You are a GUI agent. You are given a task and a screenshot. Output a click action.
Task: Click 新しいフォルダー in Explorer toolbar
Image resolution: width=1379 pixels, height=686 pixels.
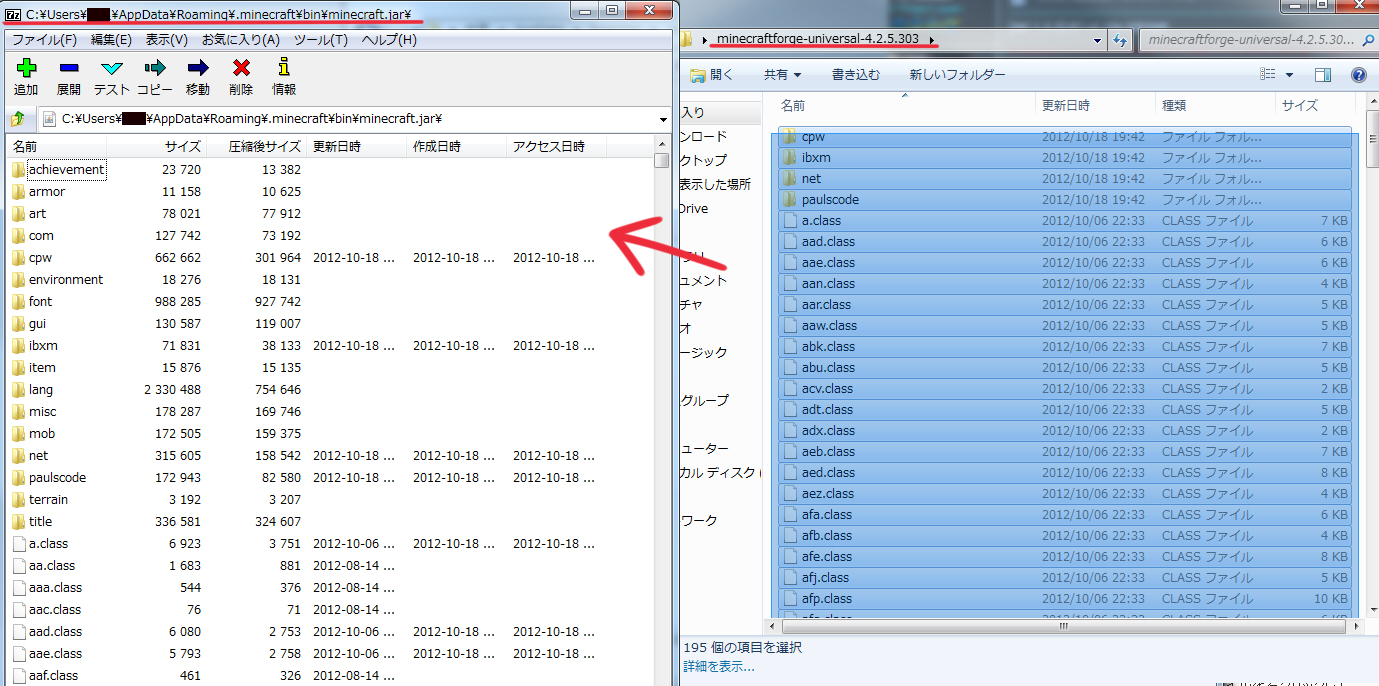tap(957, 75)
